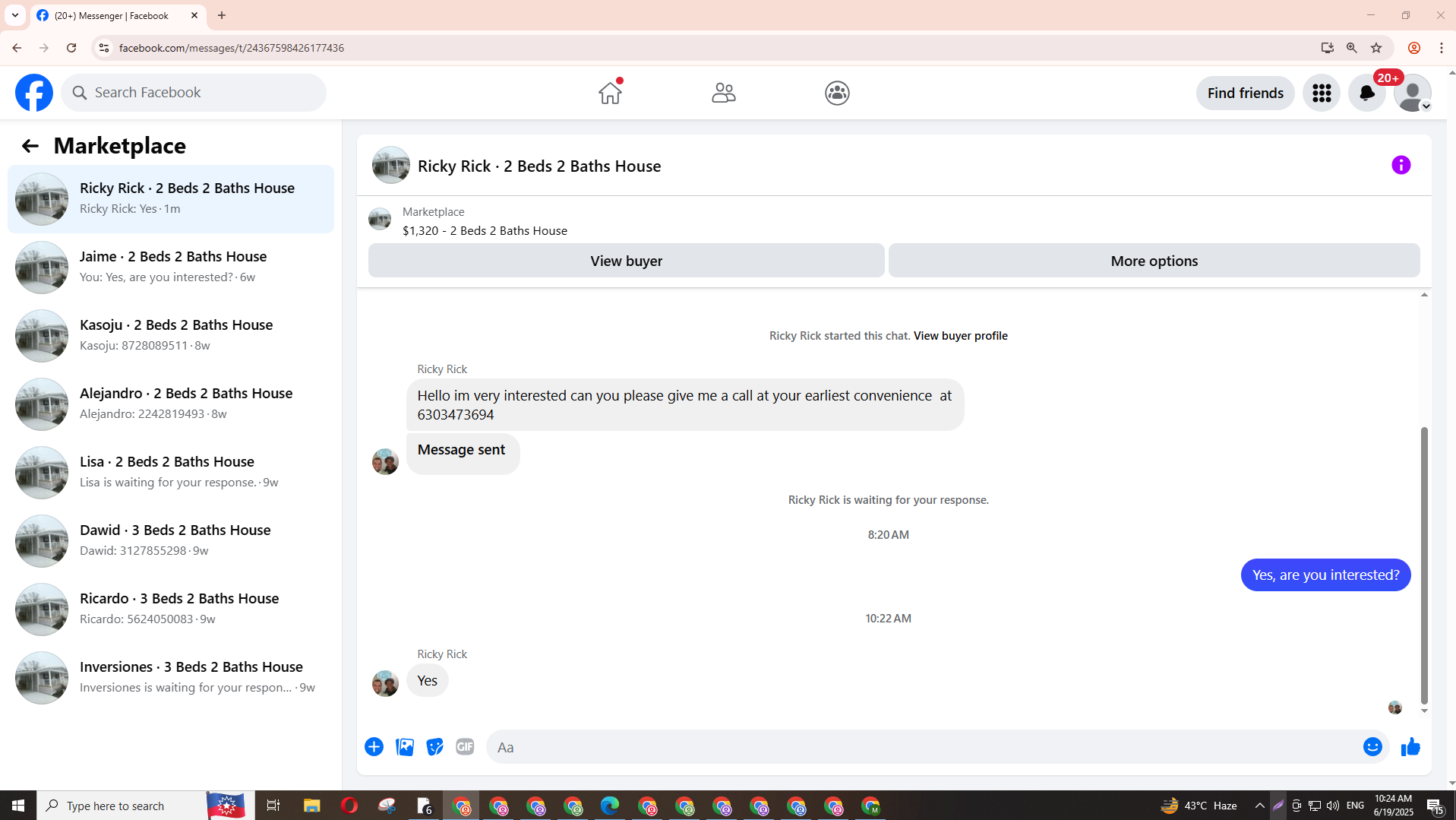Choose a sticker to send
Viewport: 1456px width, 820px height.
point(434,747)
